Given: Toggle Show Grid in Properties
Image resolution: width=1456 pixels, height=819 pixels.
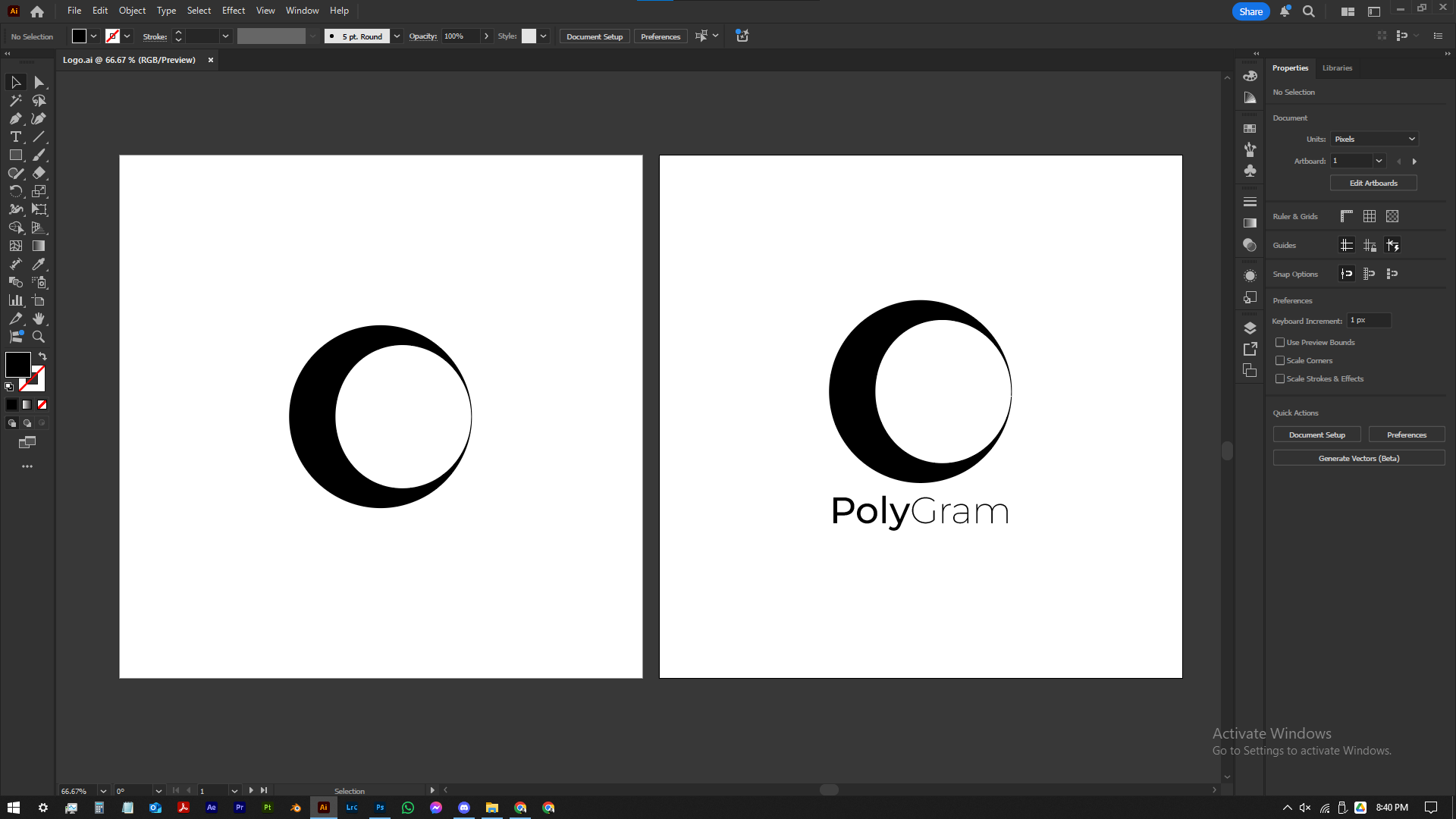Looking at the screenshot, I should pos(1370,216).
